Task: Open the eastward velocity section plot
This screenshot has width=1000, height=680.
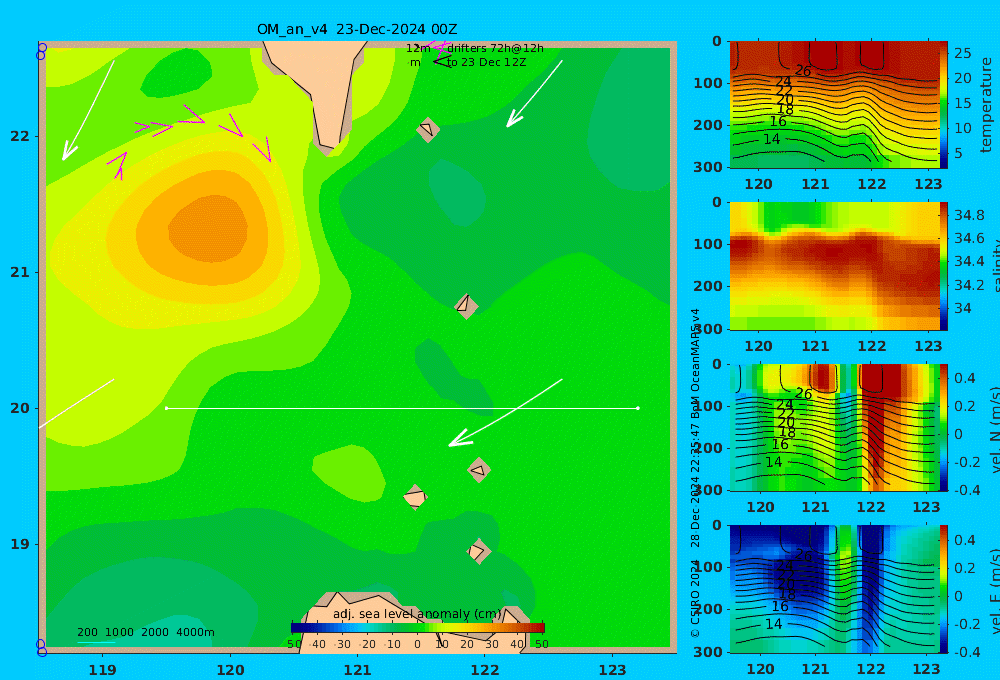Action: click(x=835, y=589)
